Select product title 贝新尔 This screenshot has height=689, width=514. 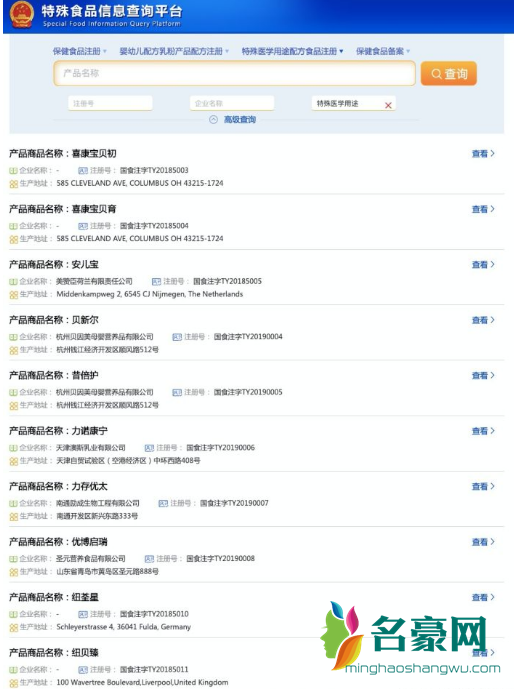(85, 320)
